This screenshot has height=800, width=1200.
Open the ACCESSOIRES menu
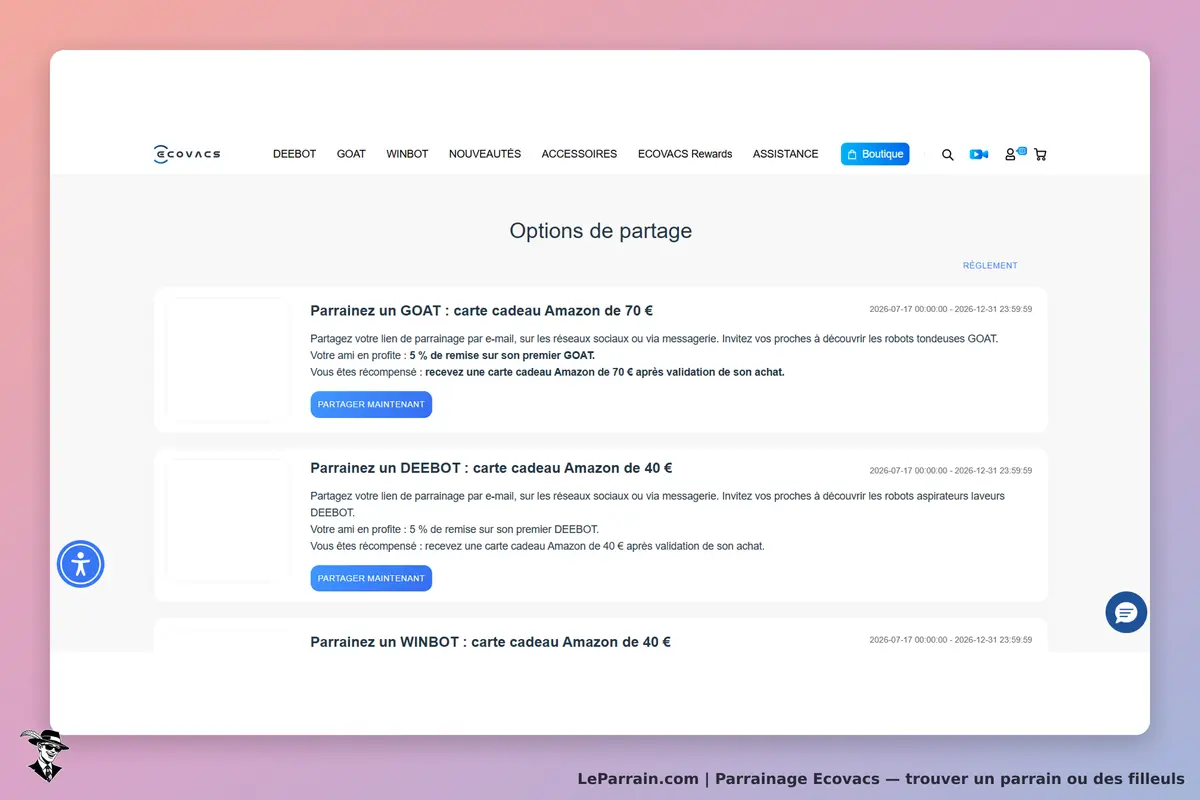click(x=579, y=154)
